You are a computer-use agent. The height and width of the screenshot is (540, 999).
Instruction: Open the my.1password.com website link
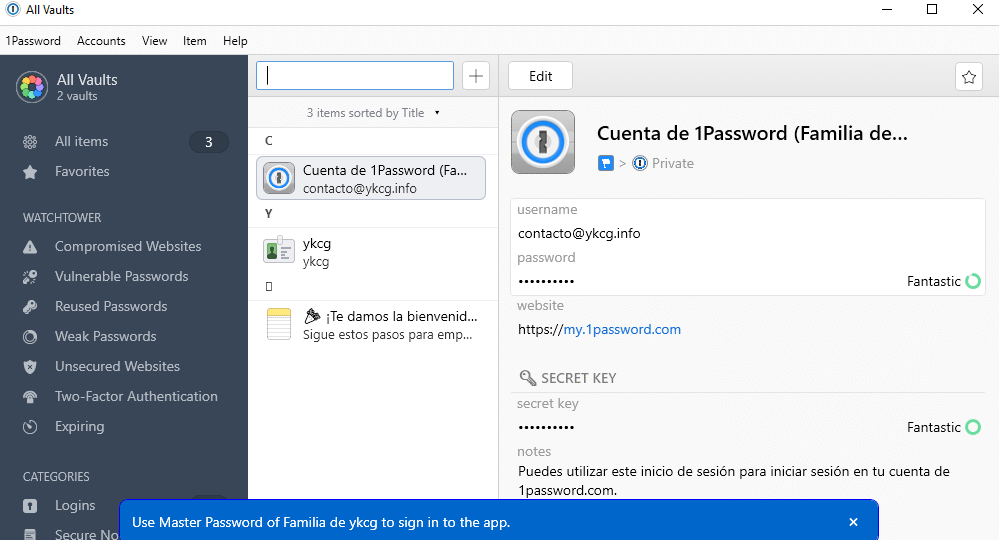click(x=622, y=329)
